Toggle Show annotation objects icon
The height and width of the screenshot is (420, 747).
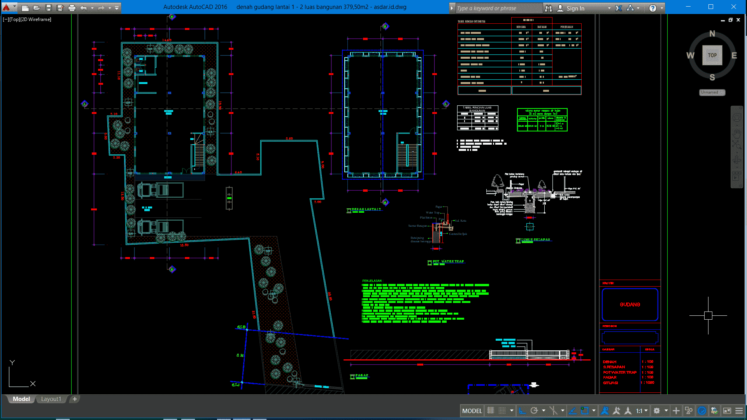coord(605,410)
